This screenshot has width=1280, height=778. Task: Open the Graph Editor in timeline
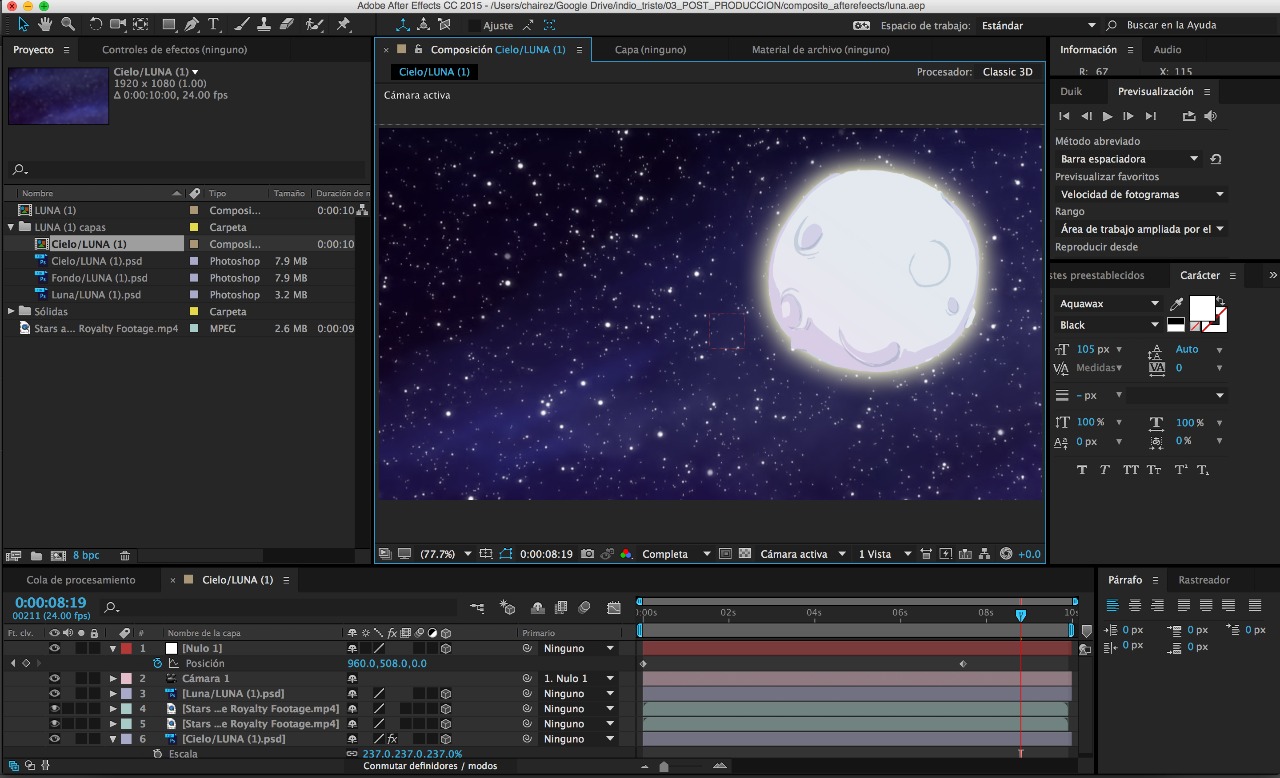point(613,607)
